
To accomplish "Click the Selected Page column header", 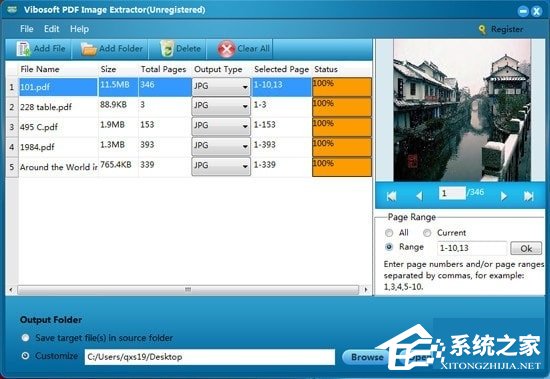I will [282, 69].
